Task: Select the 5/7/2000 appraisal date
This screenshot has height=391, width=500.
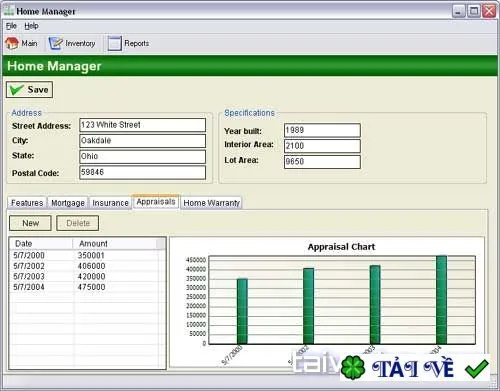Action: click(x=29, y=256)
